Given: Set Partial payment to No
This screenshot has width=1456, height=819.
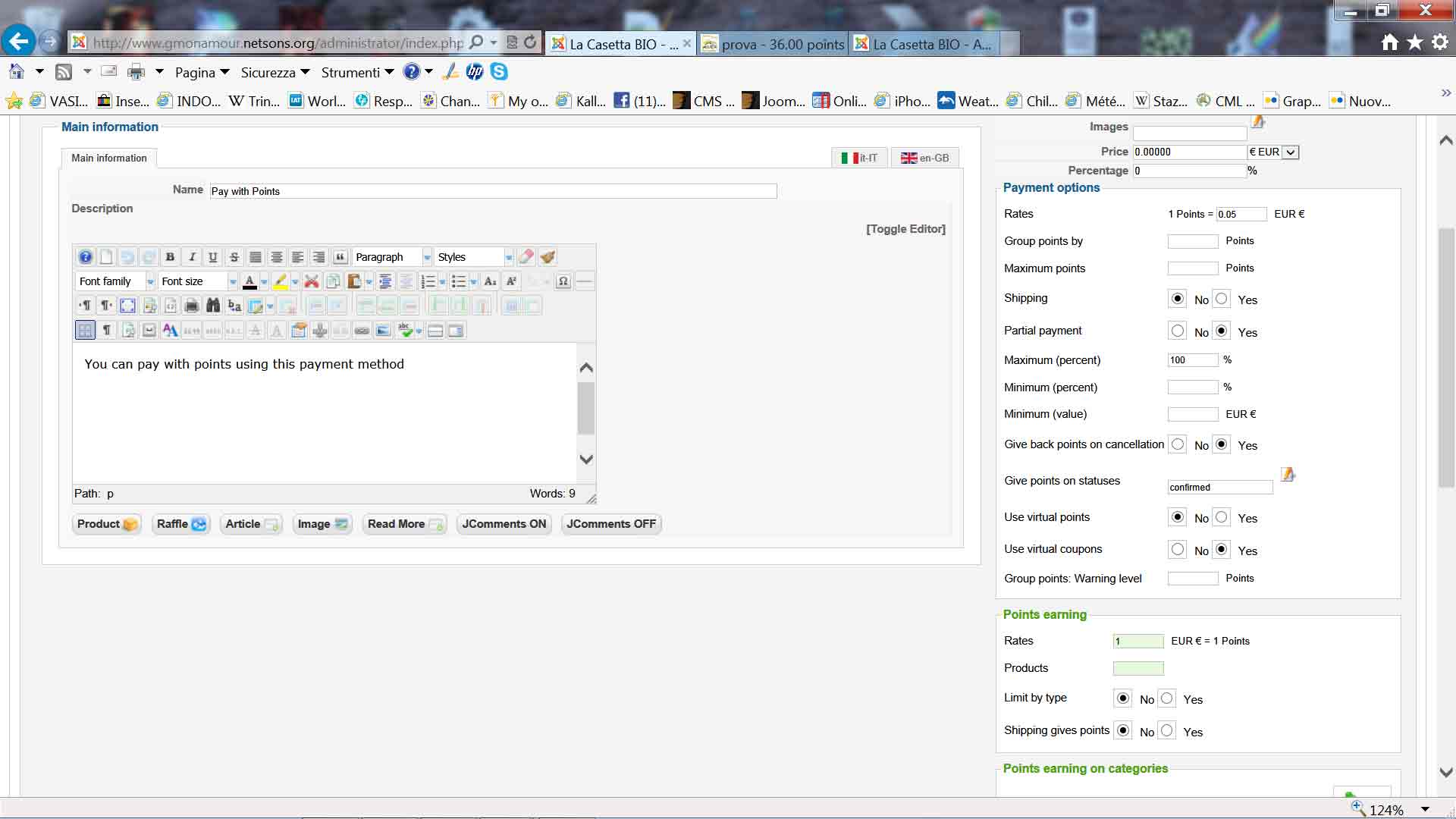Looking at the screenshot, I should point(1178,331).
